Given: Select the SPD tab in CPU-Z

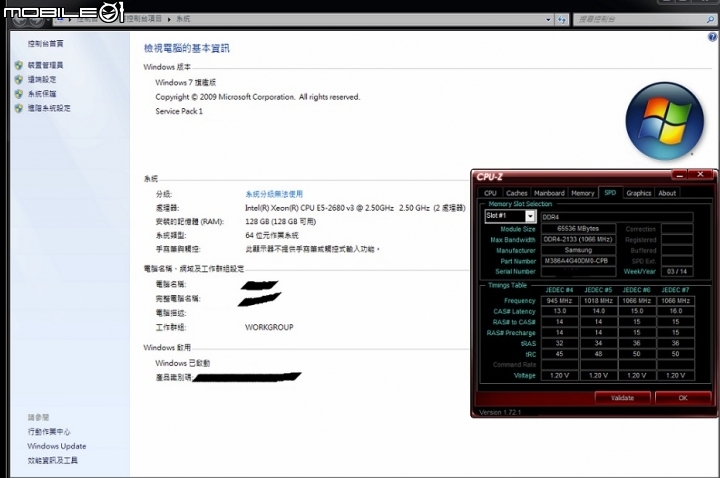Looking at the screenshot, I should pyautogui.click(x=610, y=193).
